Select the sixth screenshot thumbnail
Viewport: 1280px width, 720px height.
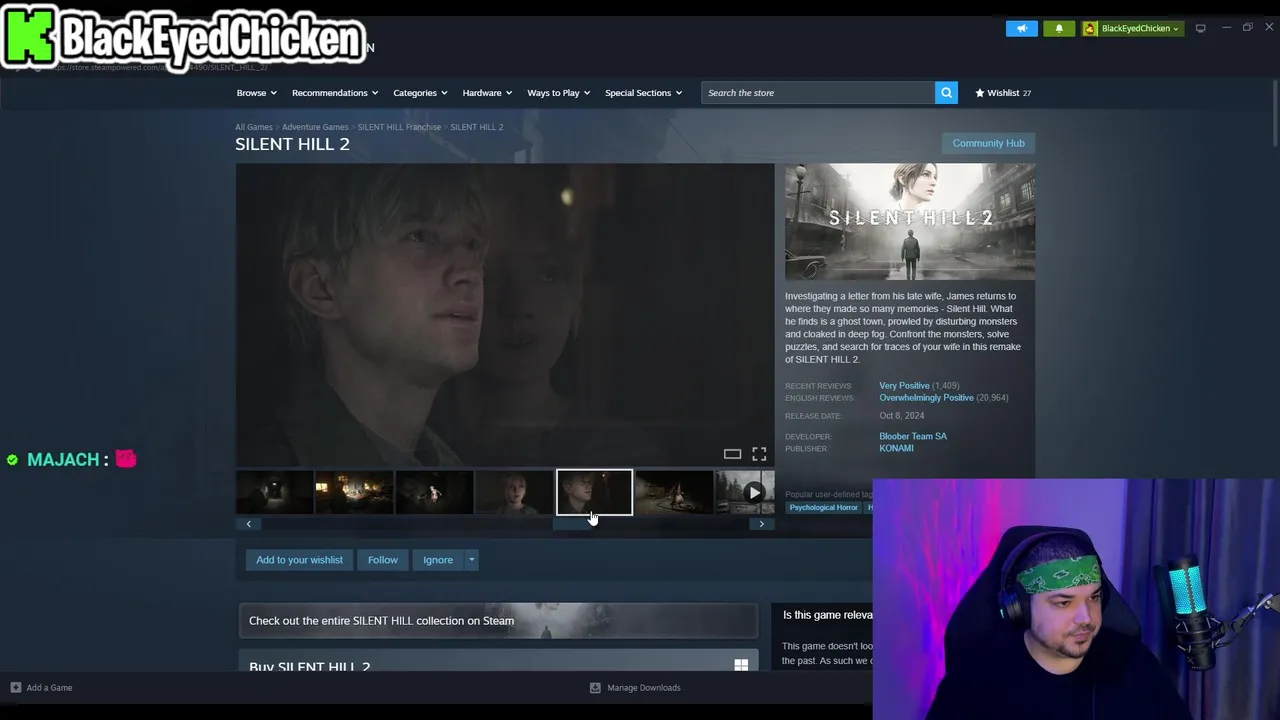[674, 492]
